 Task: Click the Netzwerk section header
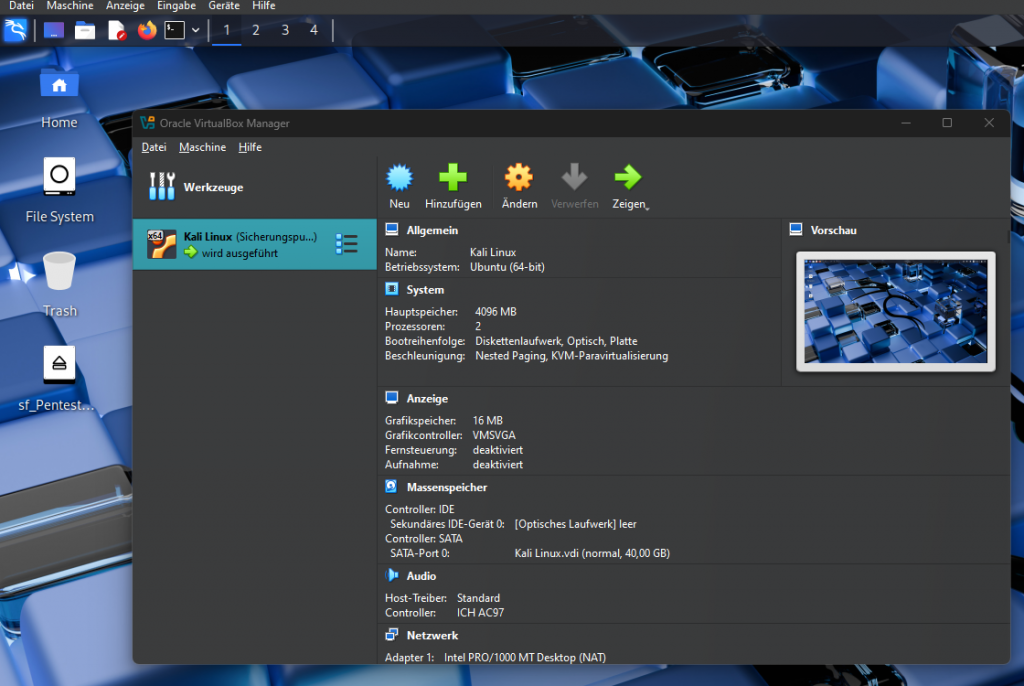(x=432, y=635)
